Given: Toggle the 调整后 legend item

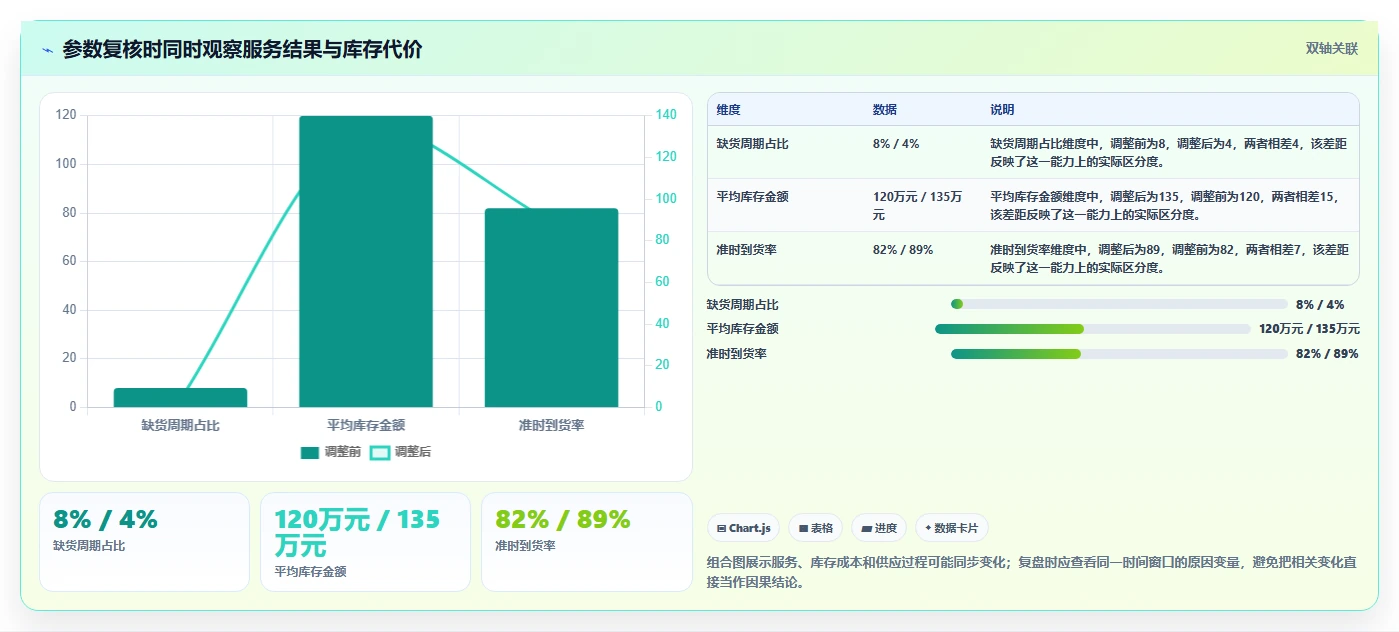Looking at the screenshot, I should click(400, 452).
